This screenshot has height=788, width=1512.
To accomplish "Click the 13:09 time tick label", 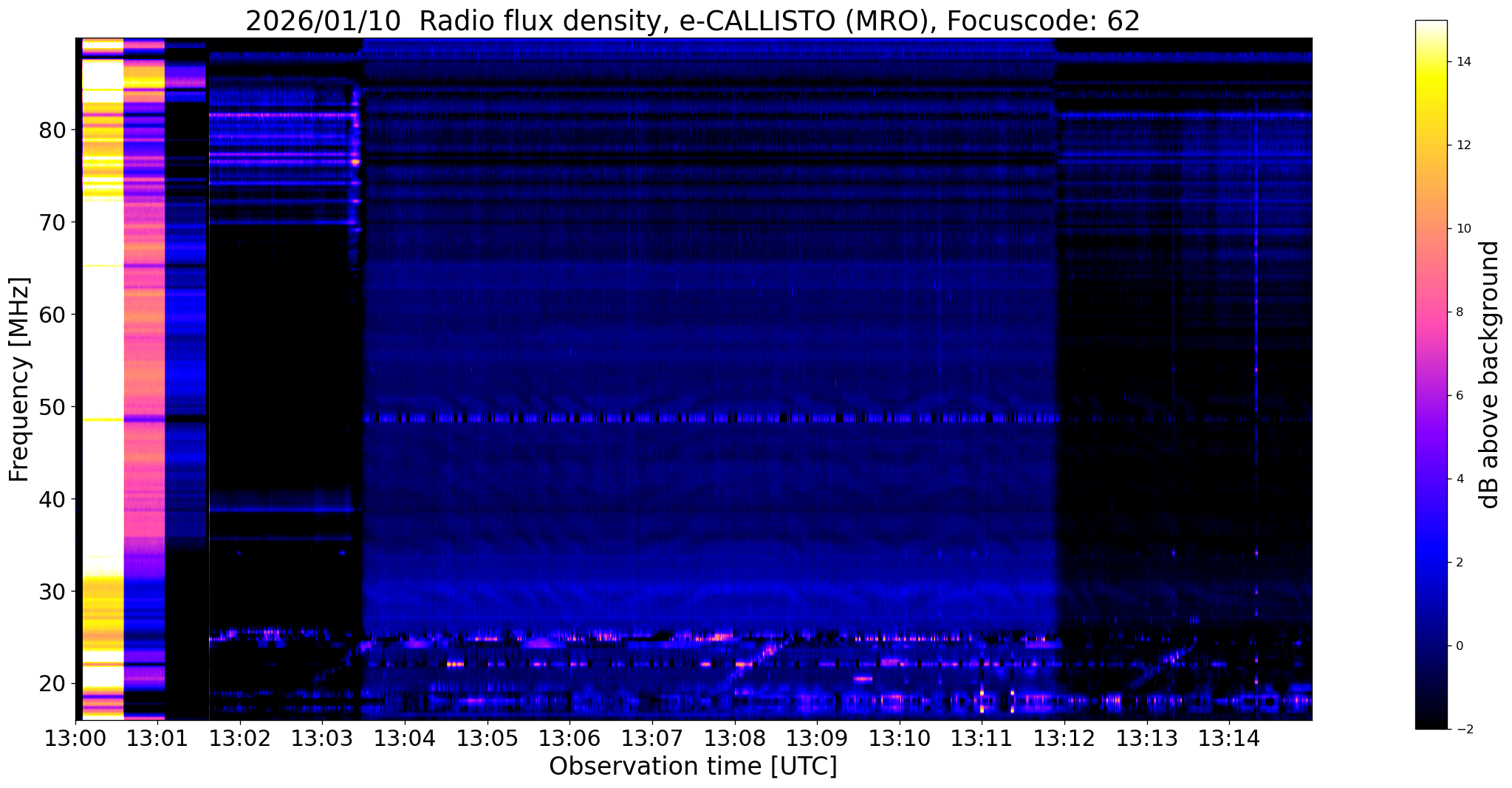I will pos(817,738).
